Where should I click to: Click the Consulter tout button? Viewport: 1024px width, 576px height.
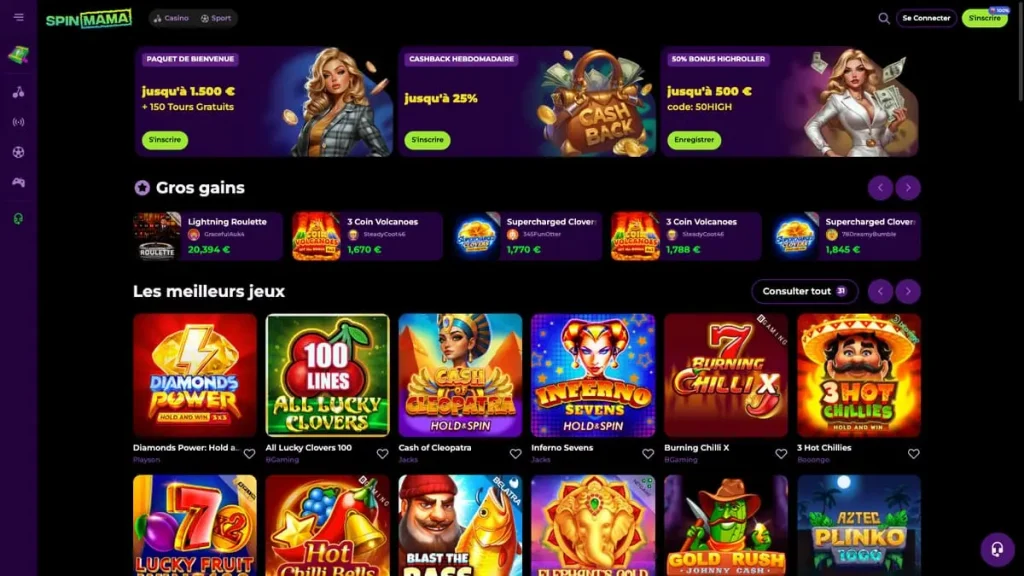click(x=805, y=291)
